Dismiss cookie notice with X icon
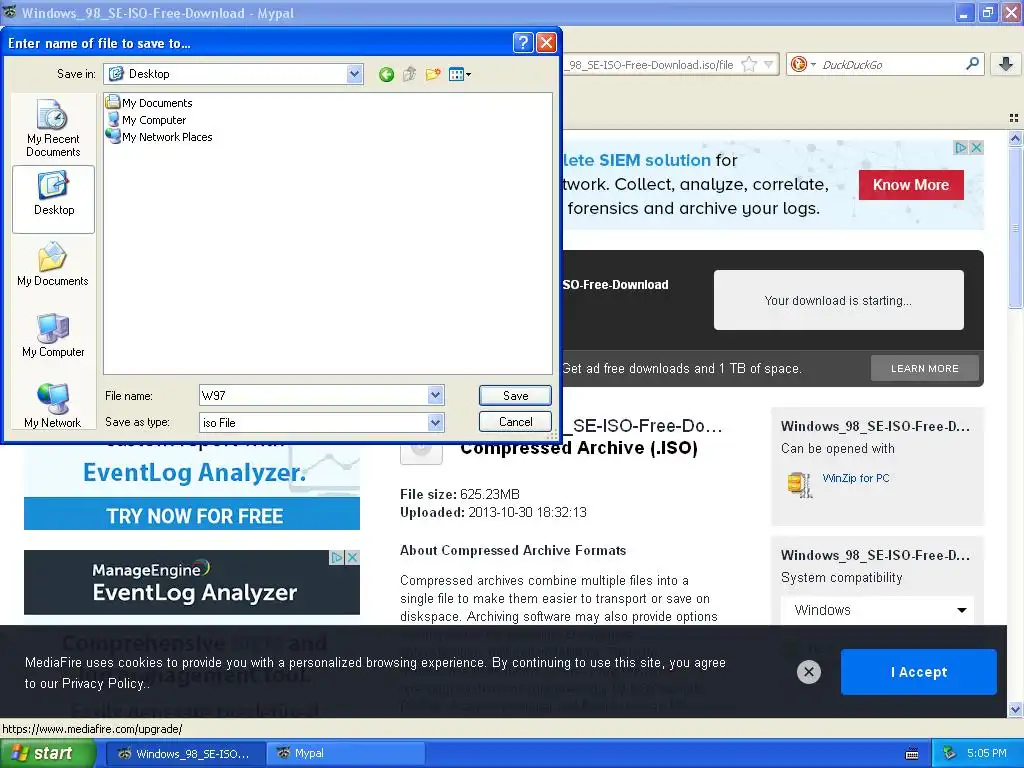Image resolution: width=1024 pixels, height=768 pixels. pos(808,672)
